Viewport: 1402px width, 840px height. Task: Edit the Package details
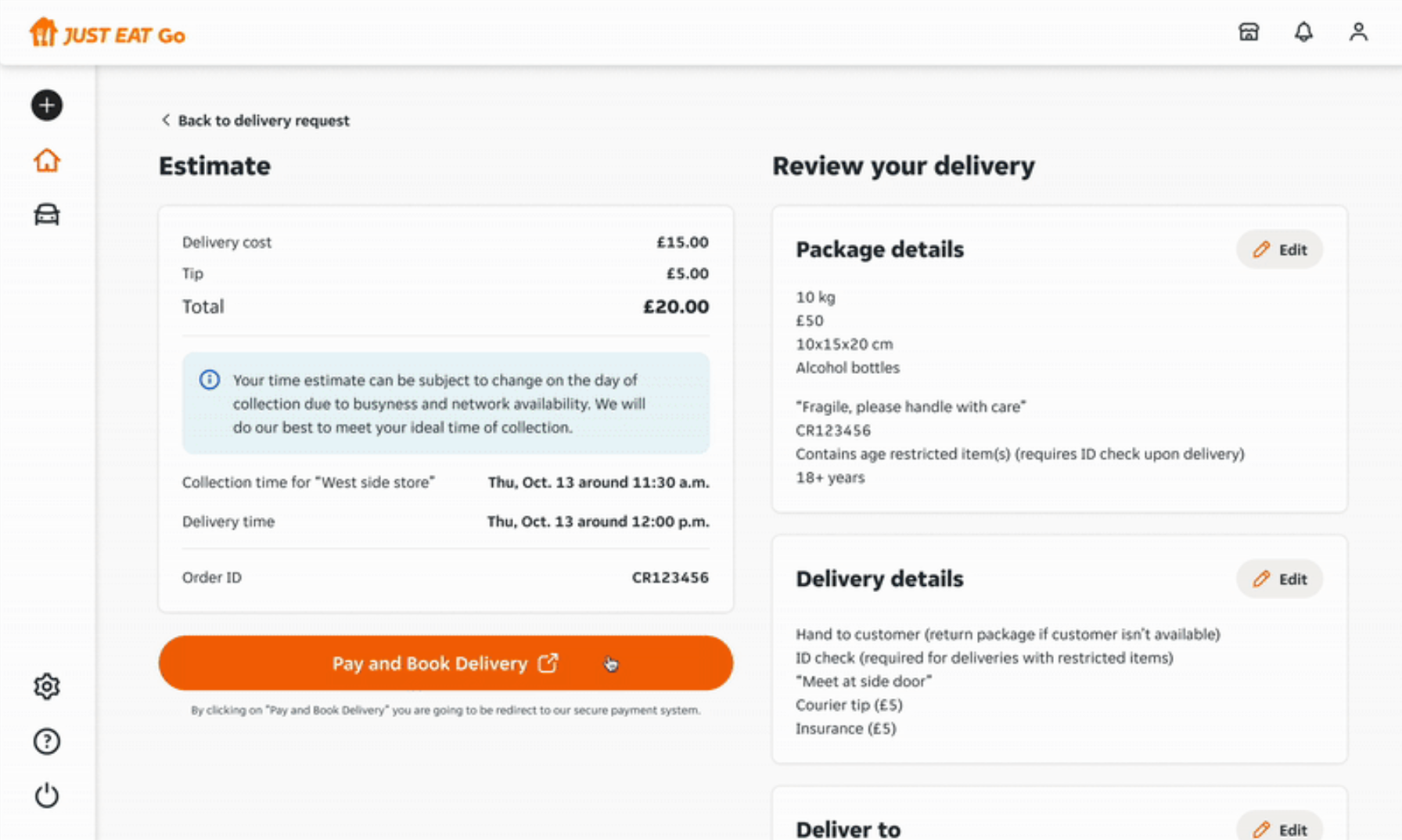tap(1279, 249)
